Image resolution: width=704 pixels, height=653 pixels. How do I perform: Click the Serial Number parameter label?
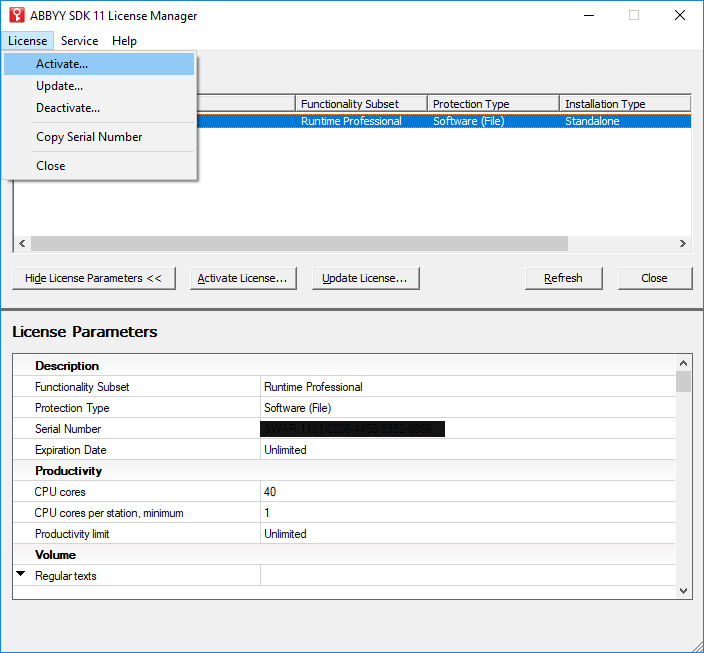coord(68,429)
